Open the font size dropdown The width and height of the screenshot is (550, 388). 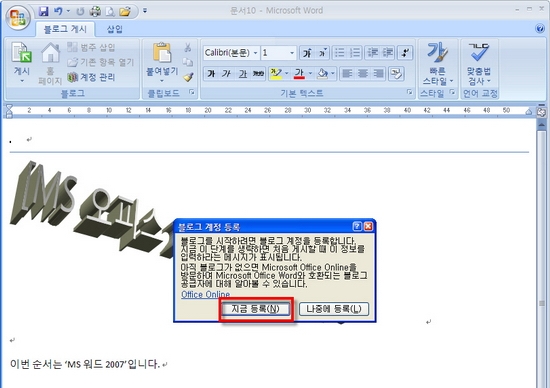pos(292,53)
